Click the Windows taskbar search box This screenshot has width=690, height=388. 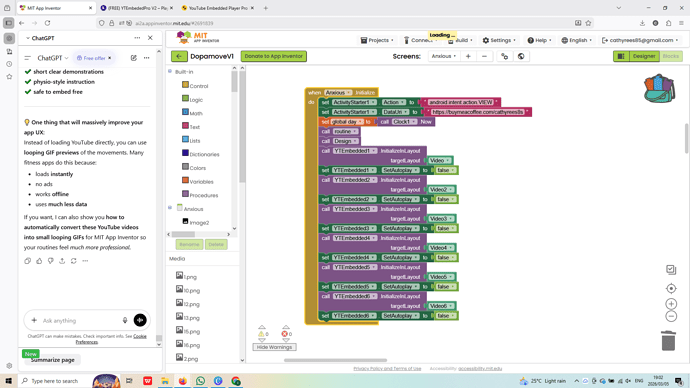(x=55, y=381)
